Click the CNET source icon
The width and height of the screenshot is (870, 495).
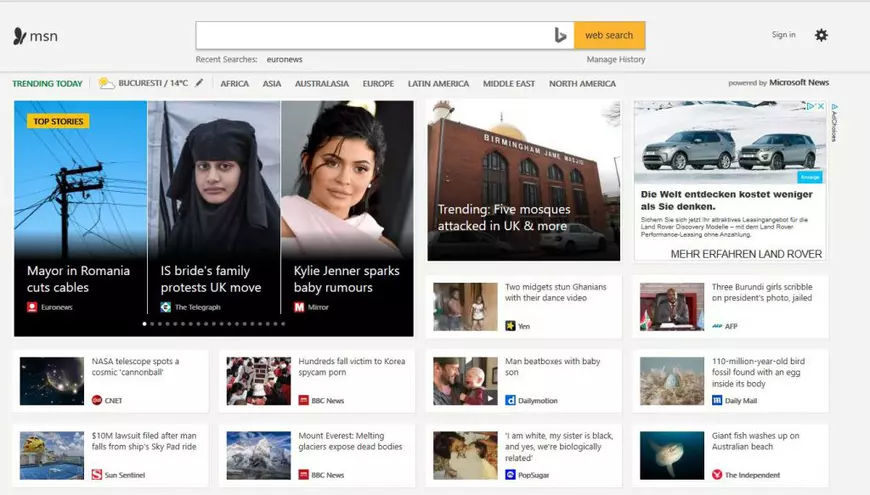click(x=97, y=400)
